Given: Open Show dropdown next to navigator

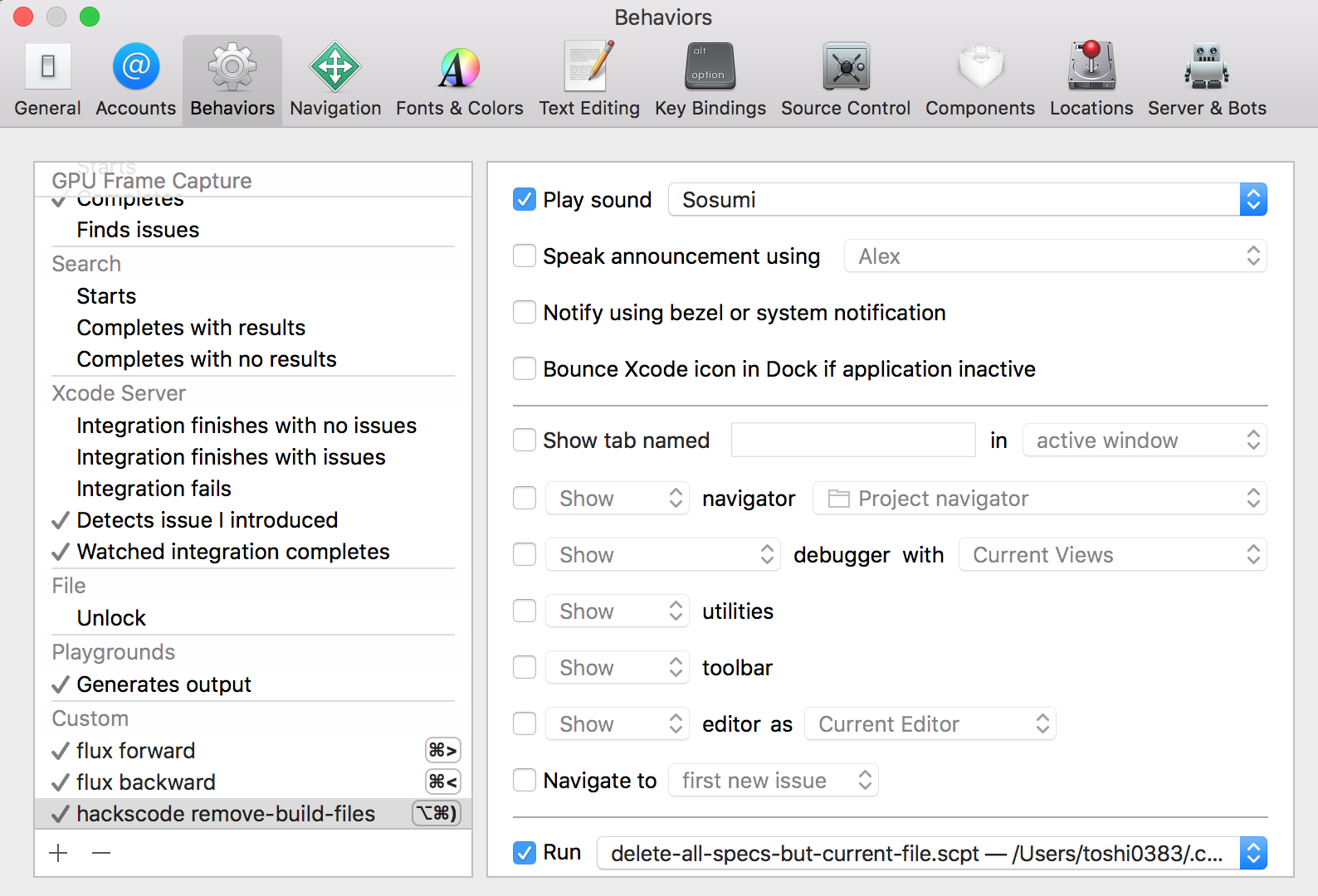Looking at the screenshot, I should point(618,498).
